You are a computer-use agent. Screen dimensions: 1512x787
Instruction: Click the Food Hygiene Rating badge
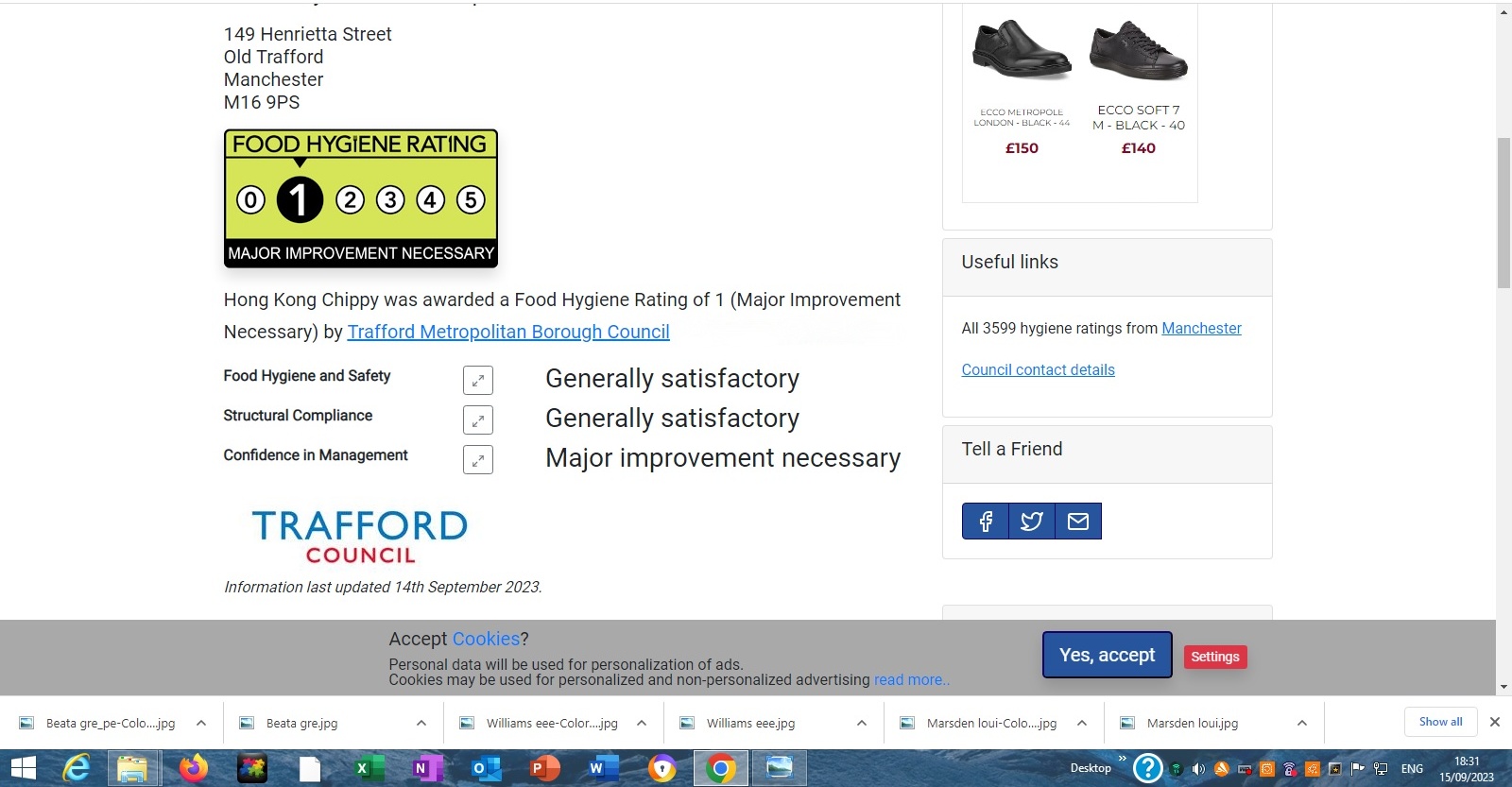361,198
